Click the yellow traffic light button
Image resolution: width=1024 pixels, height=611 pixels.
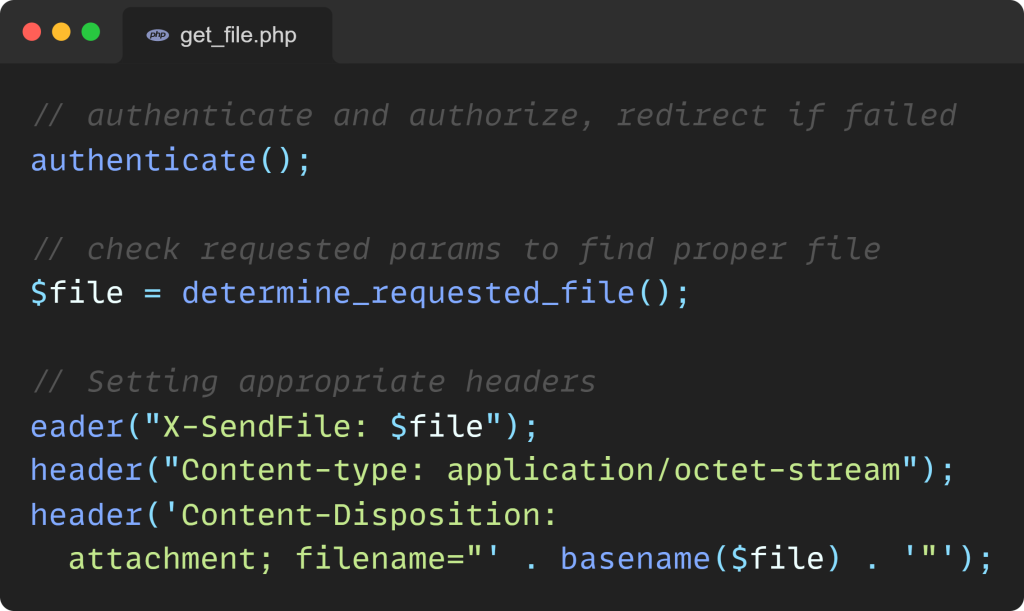click(x=60, y=31)
